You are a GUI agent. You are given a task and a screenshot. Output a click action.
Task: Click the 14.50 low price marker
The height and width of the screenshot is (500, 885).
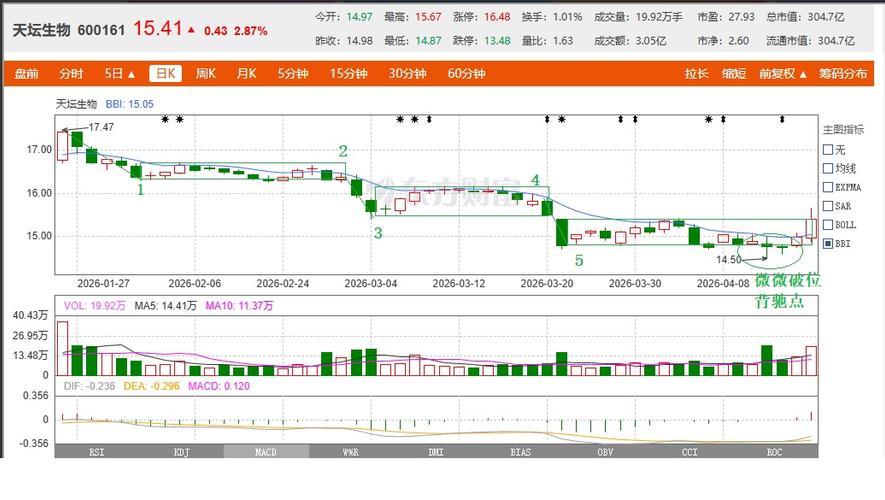(x=729, y=260)
